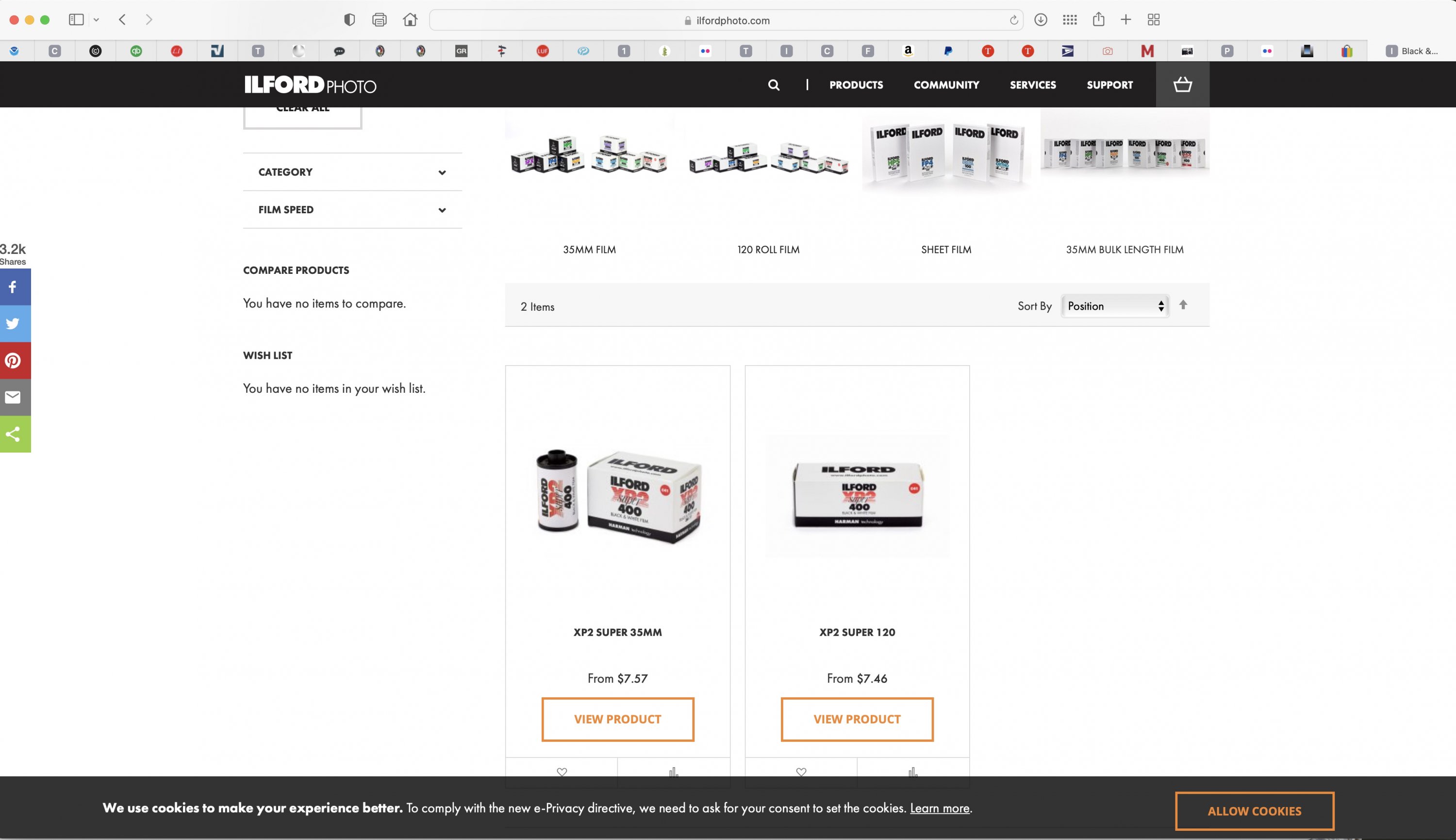Open the XP2 Super 120 title link
This screenshot has height=840, width=1456.
coord(857,632)
